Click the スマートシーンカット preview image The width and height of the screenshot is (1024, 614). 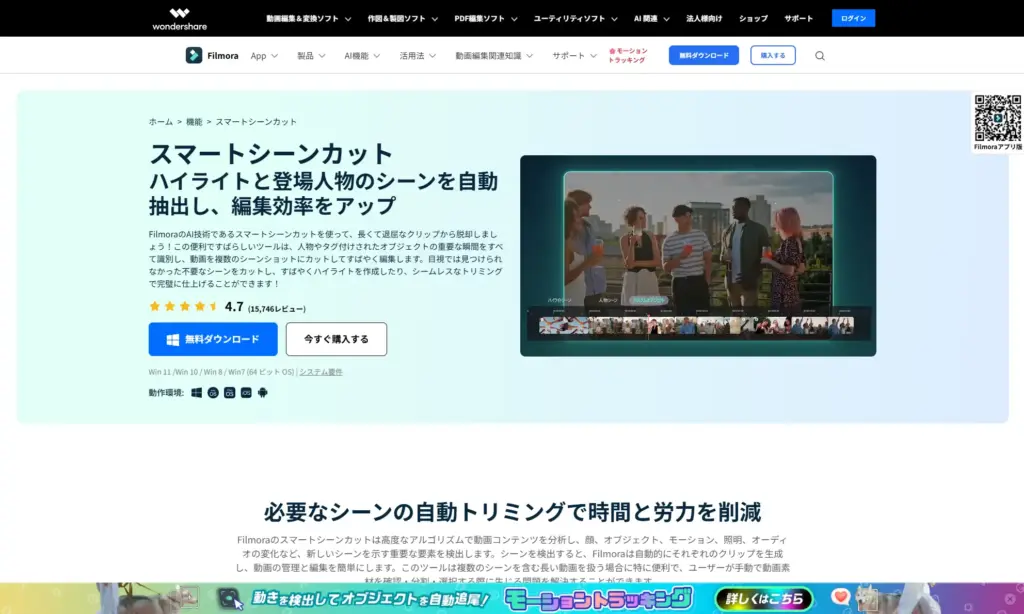tap(698, 255)
